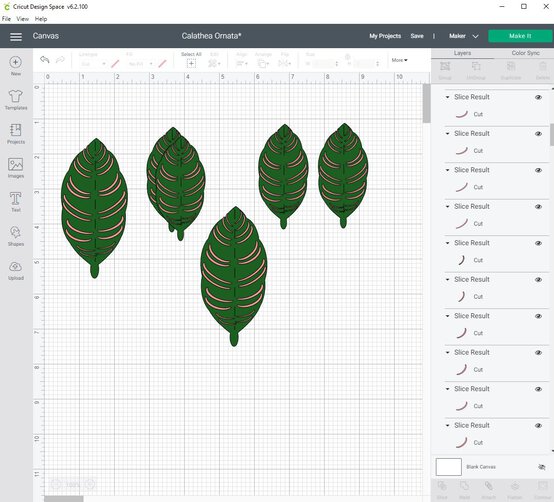Open the hamburger main menu

point(16,36)
